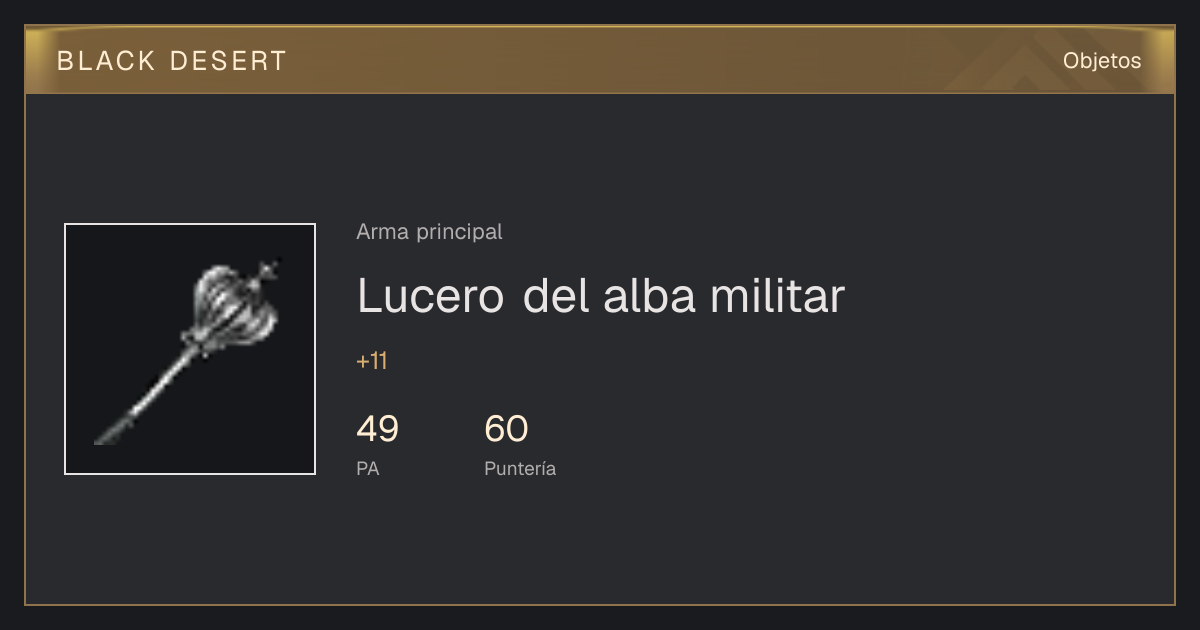Image resolution: width=1200 pixels, height=630 pixels.
Task: Click the word Lucero in the item name
Action: pyautogui.click(x=431, y=296)
